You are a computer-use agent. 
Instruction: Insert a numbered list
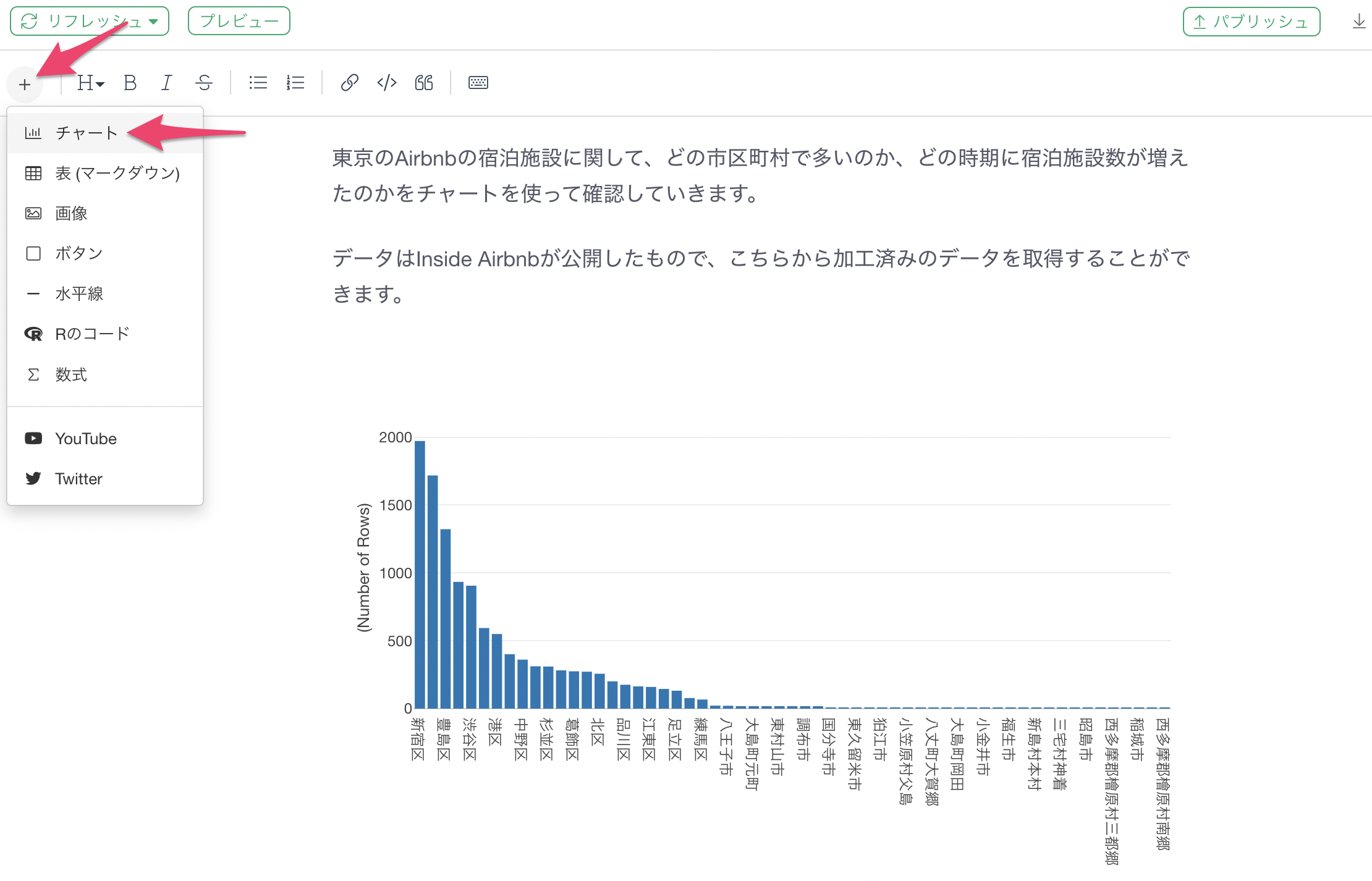pos(295,83)
